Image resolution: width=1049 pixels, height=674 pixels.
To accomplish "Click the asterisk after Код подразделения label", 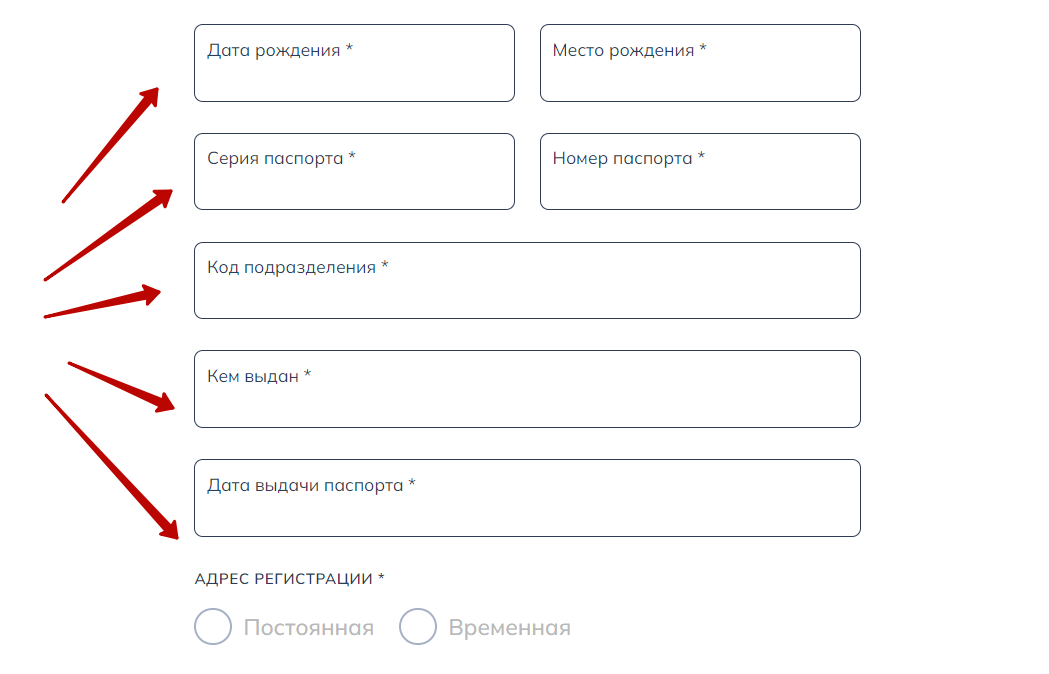I will click(x=385, y=267).
